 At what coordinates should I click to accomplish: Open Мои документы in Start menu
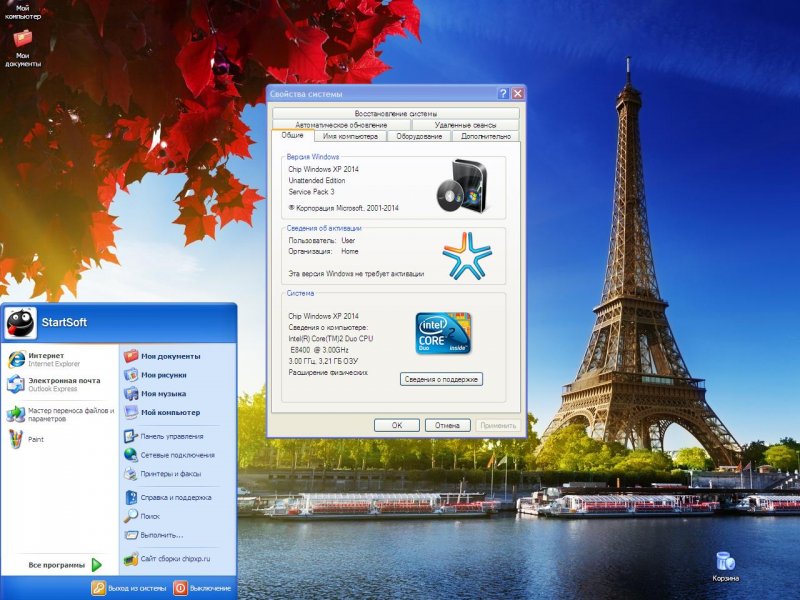click(x=162, y=356)
